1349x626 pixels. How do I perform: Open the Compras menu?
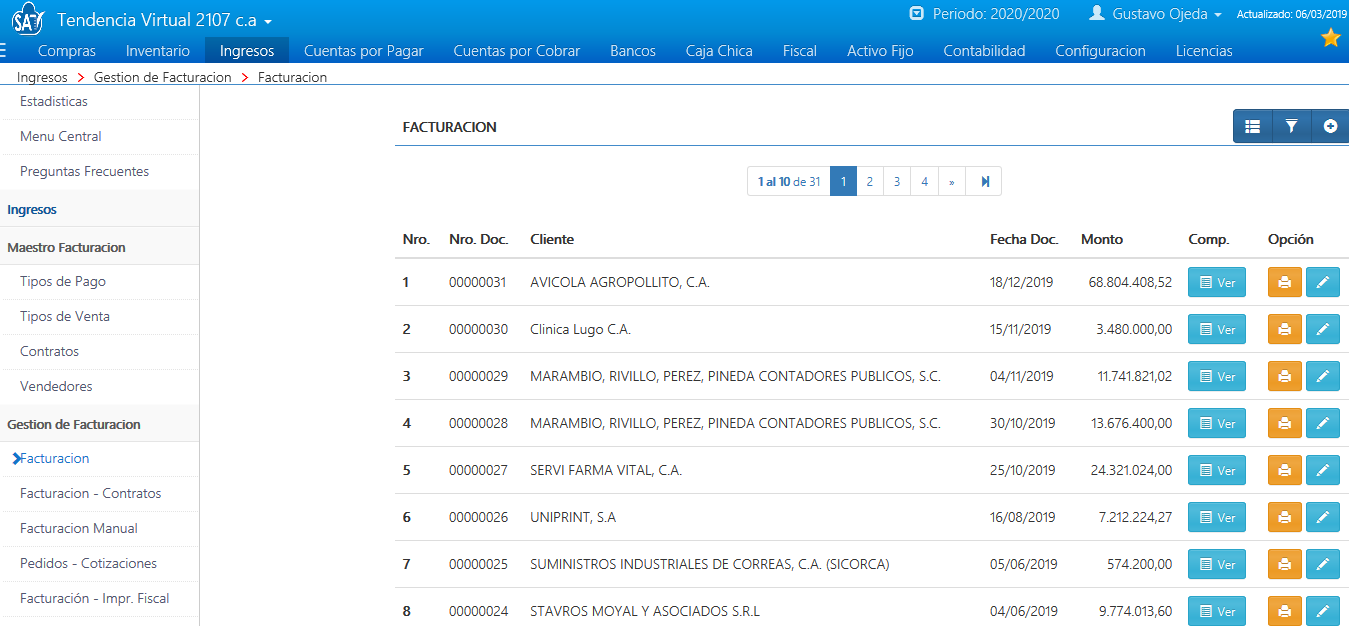point(67,51)
